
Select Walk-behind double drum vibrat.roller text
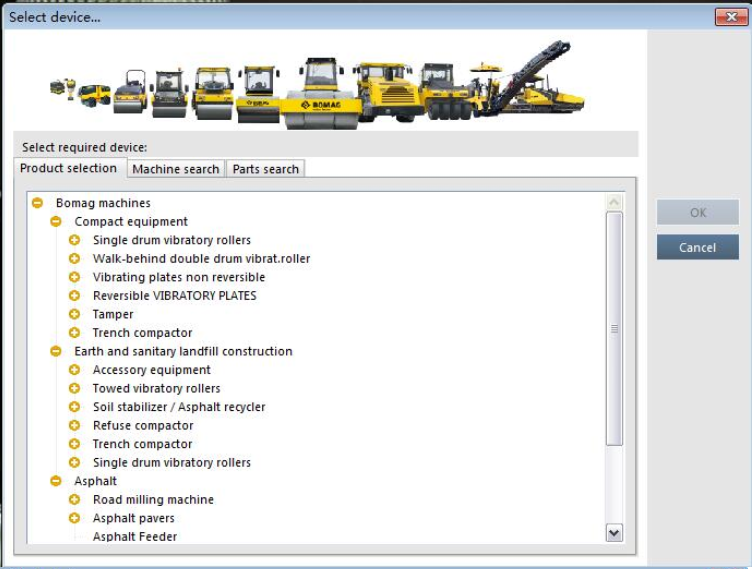[201, 259]
